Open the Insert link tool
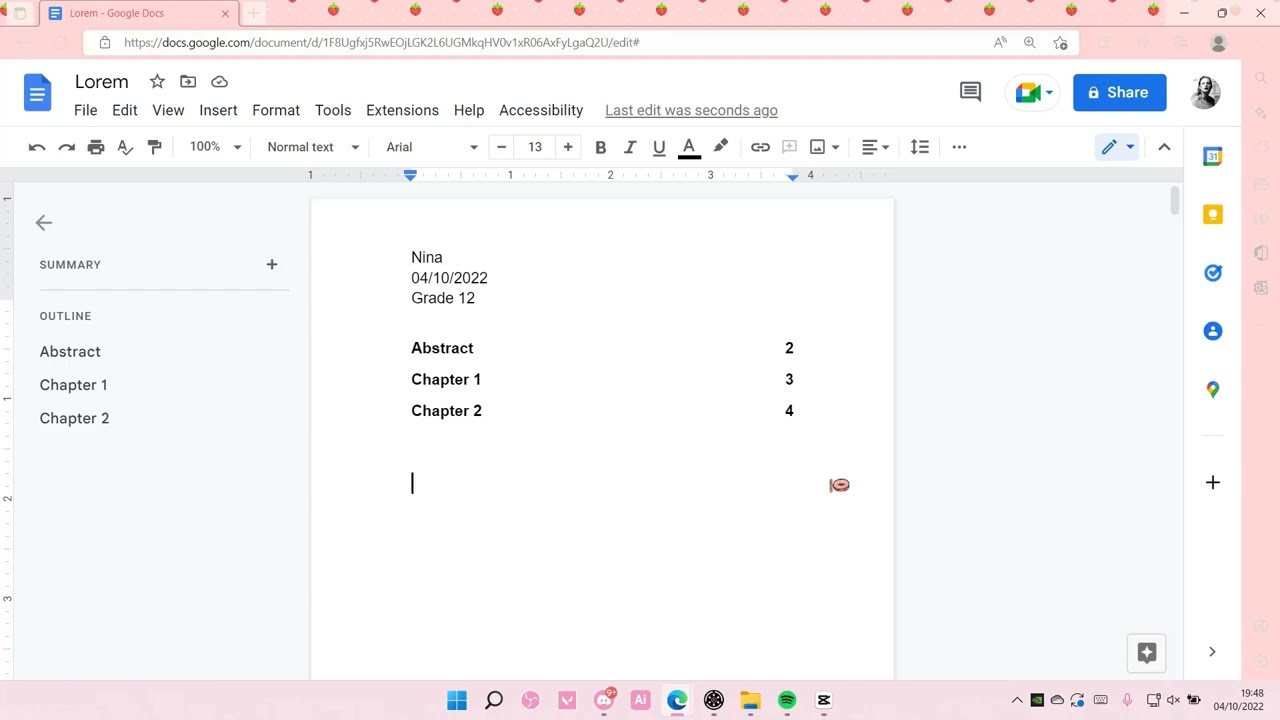 coord(760,147)
